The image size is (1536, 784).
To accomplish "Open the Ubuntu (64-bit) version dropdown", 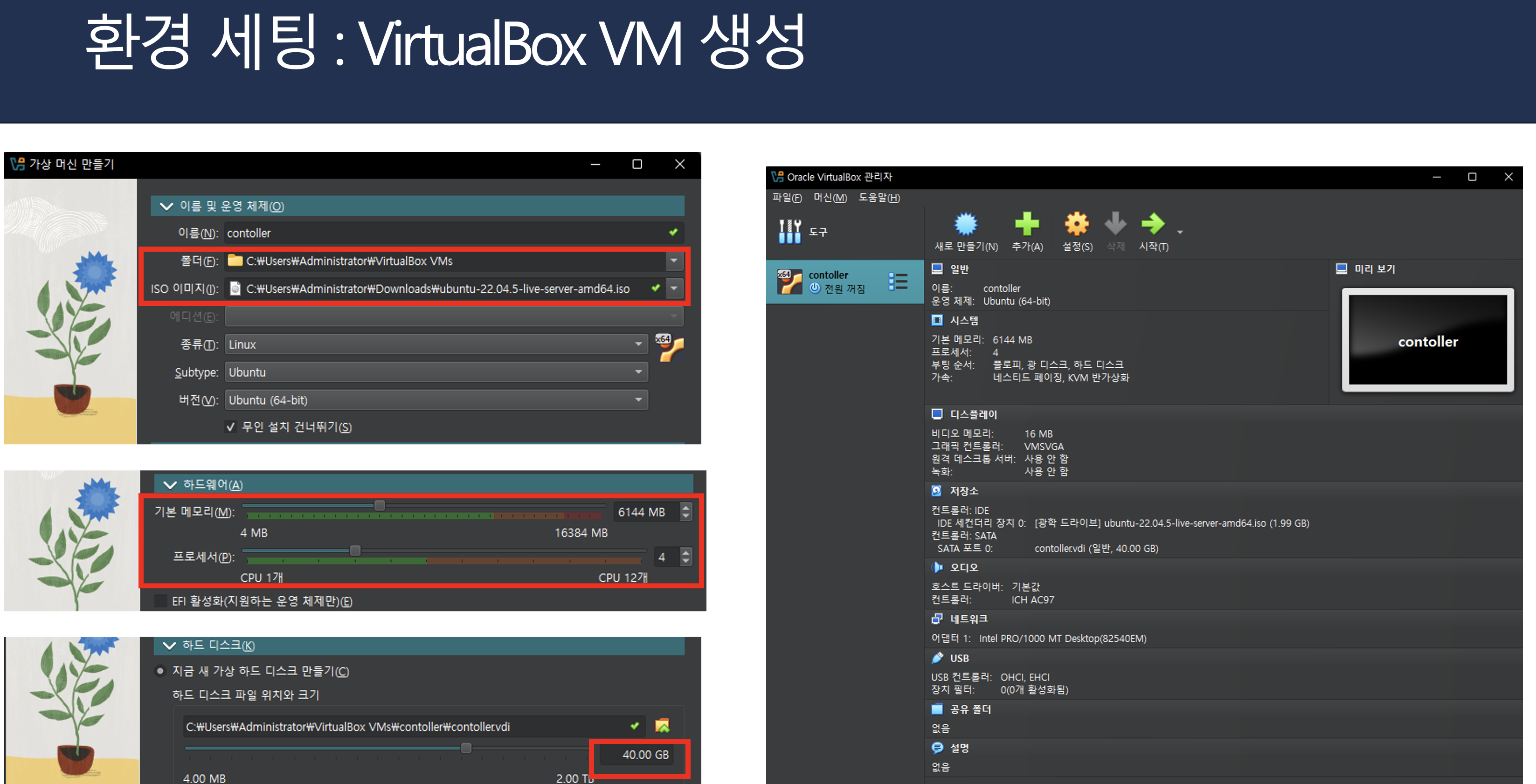I will (x=436, y=399).
